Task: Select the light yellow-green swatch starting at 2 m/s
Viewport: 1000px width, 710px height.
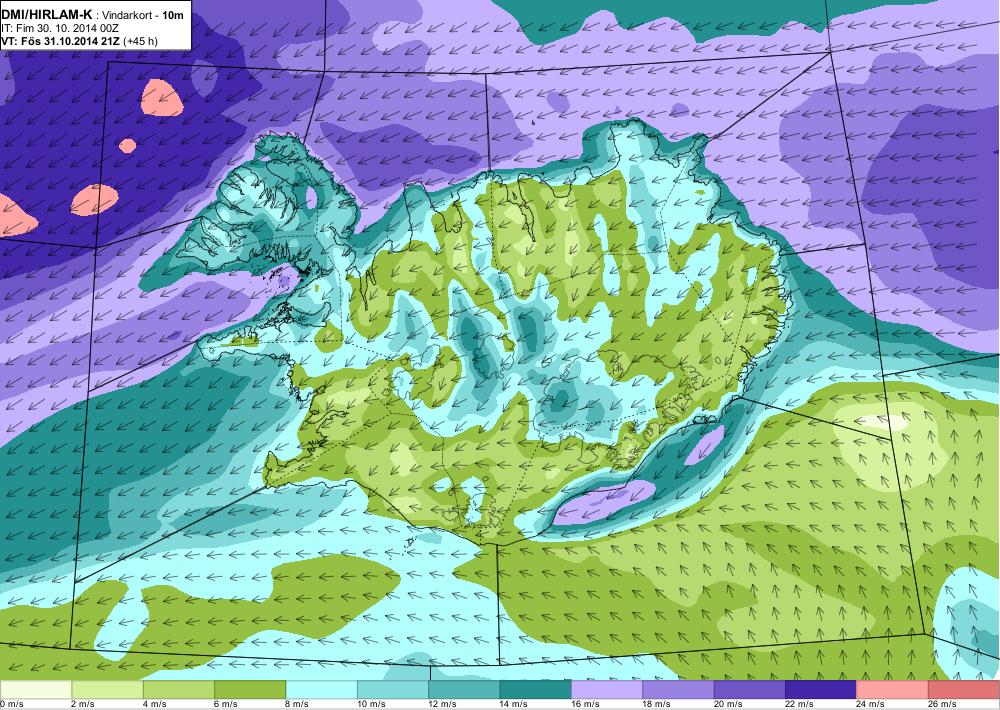Action: coord(107,690)
